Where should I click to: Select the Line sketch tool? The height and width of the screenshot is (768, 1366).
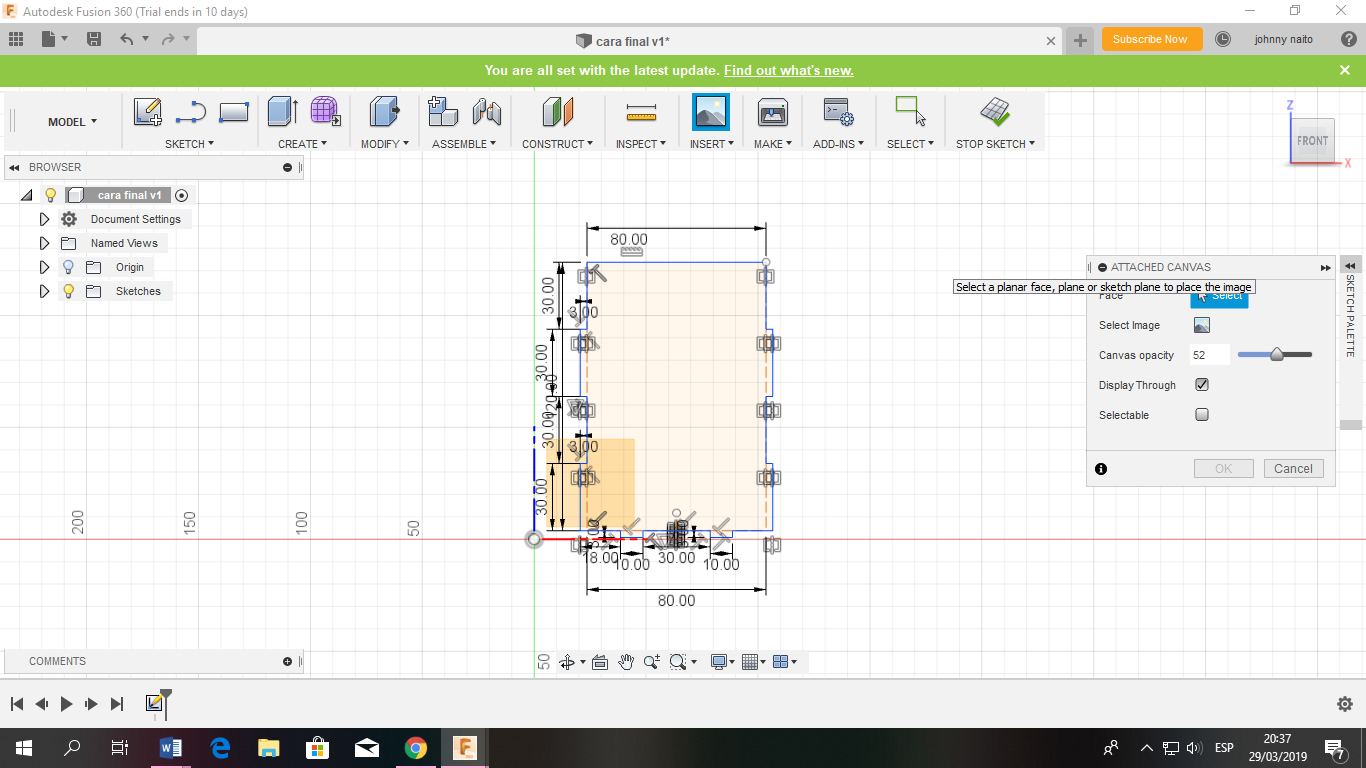190,112
